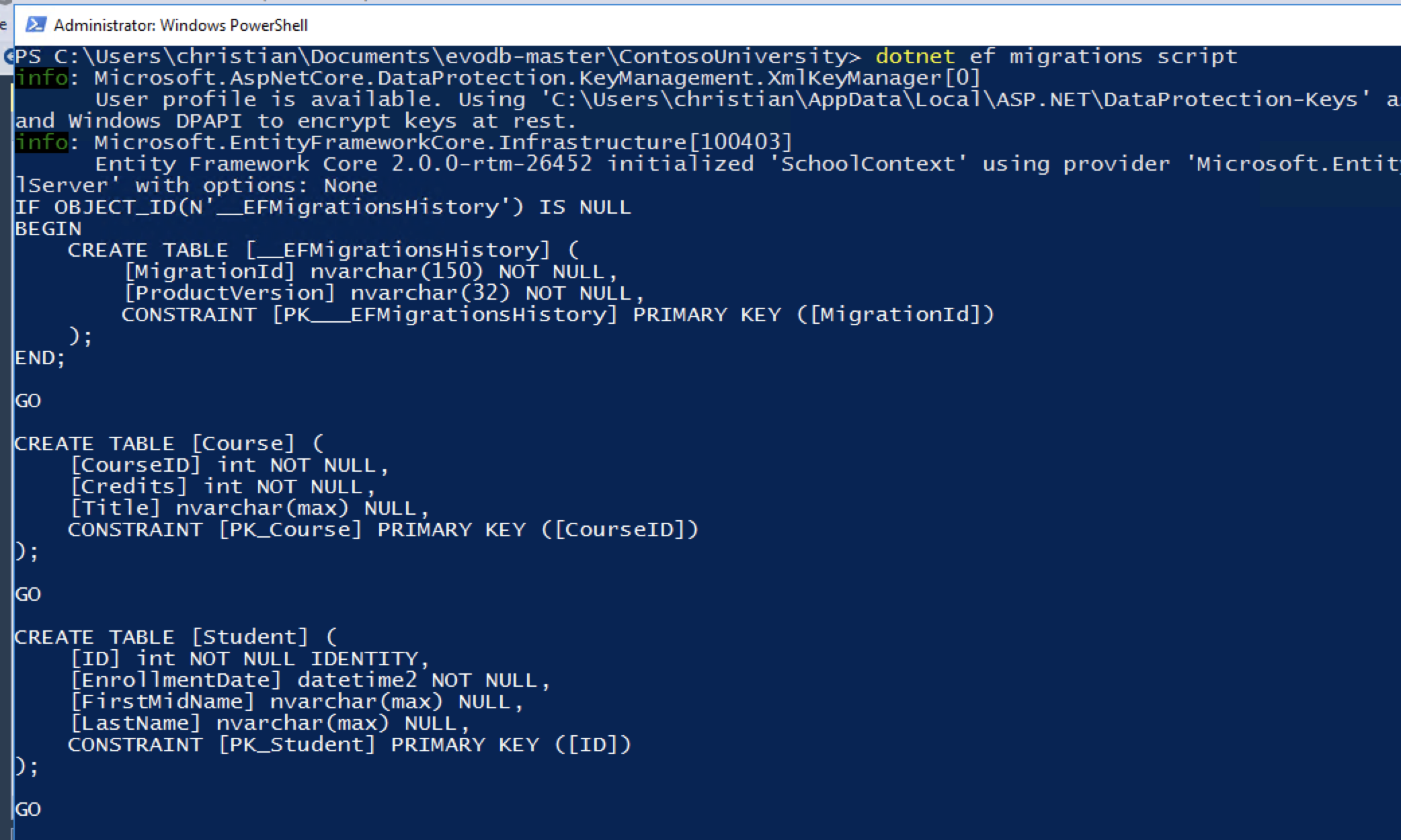Click the XmlKeyManager[0] log line
The image size is (1401, 840).
pyautogui.click(x=538, y=78)
